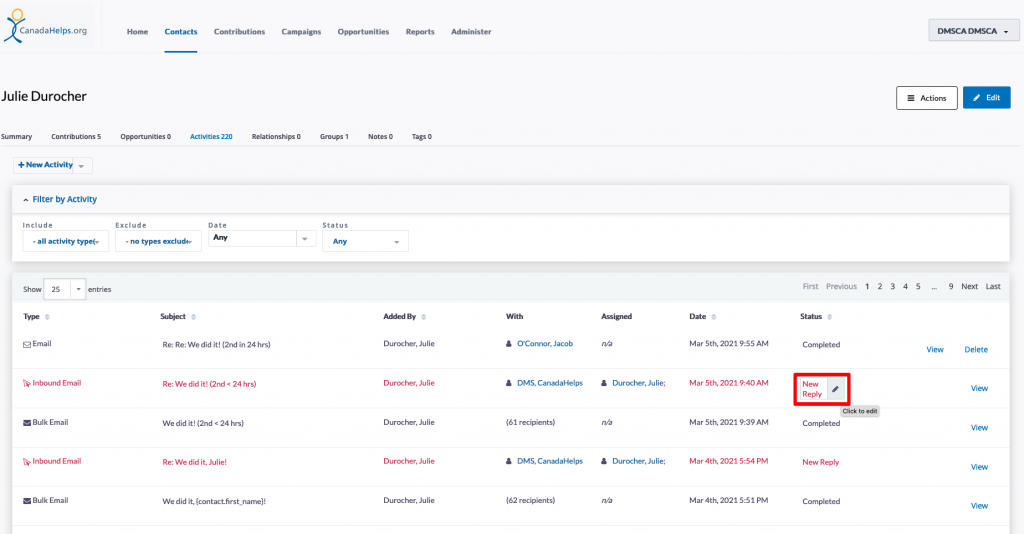
Task: Open DMS, CanadaHelps link in Mar 5th row
Action: [x=550, y=383]
